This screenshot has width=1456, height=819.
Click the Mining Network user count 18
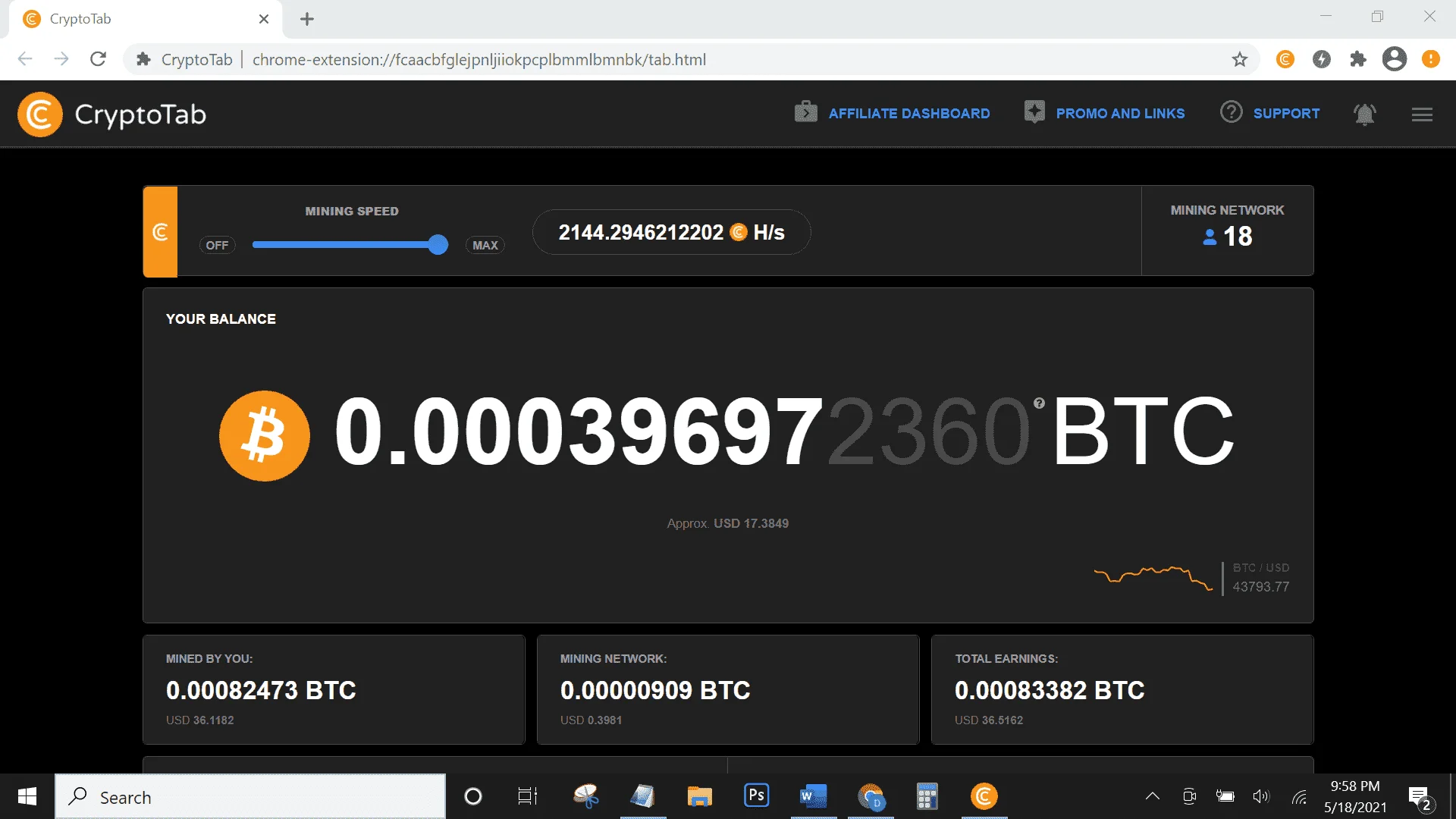(1228, 237)
